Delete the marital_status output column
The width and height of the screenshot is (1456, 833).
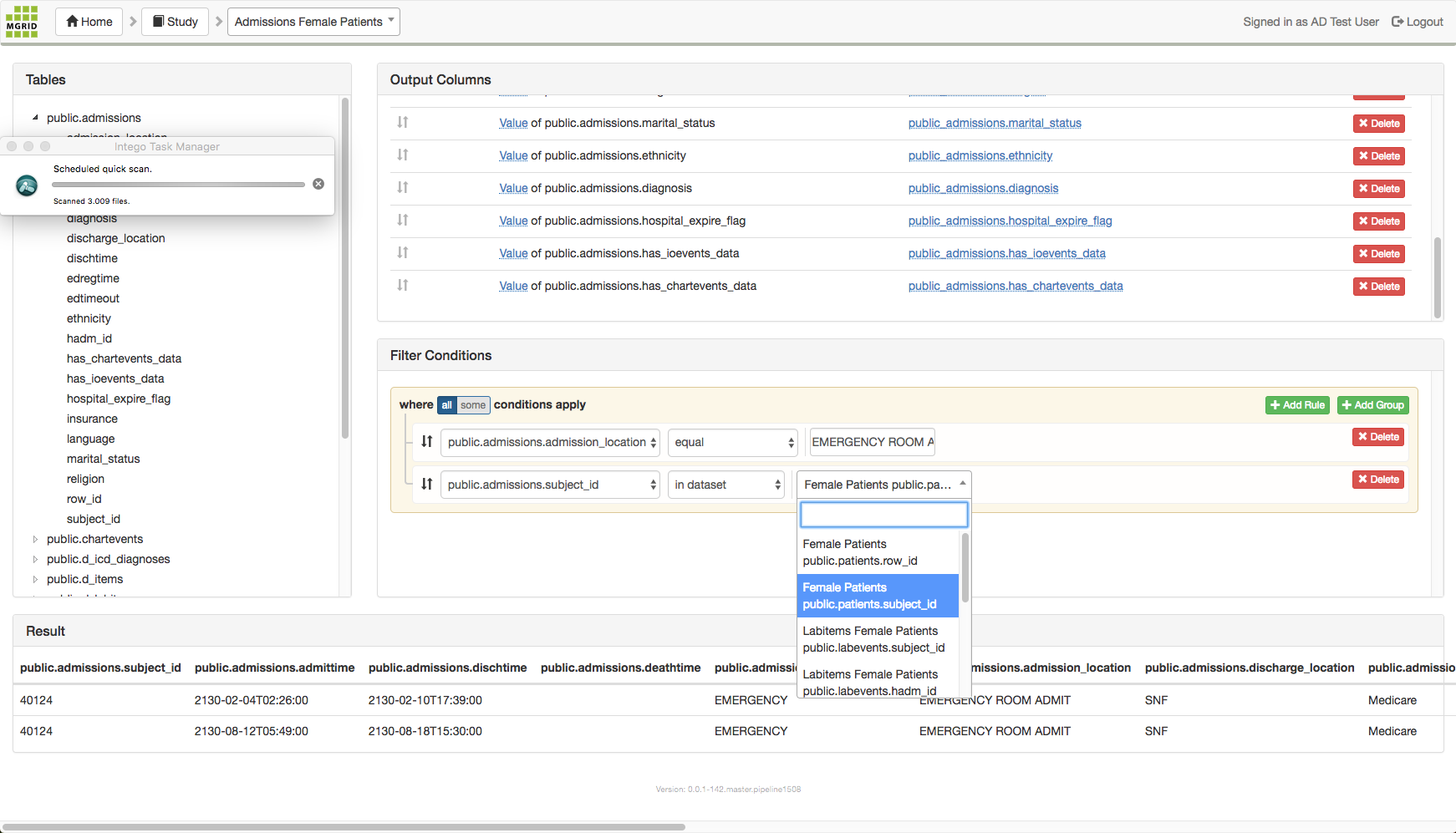pyautogui.click(x=1379, y=124)
